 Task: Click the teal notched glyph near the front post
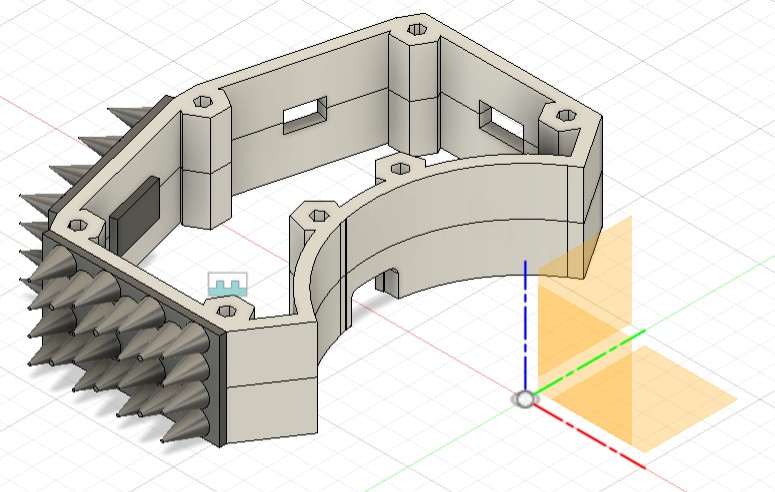point(227,287)
